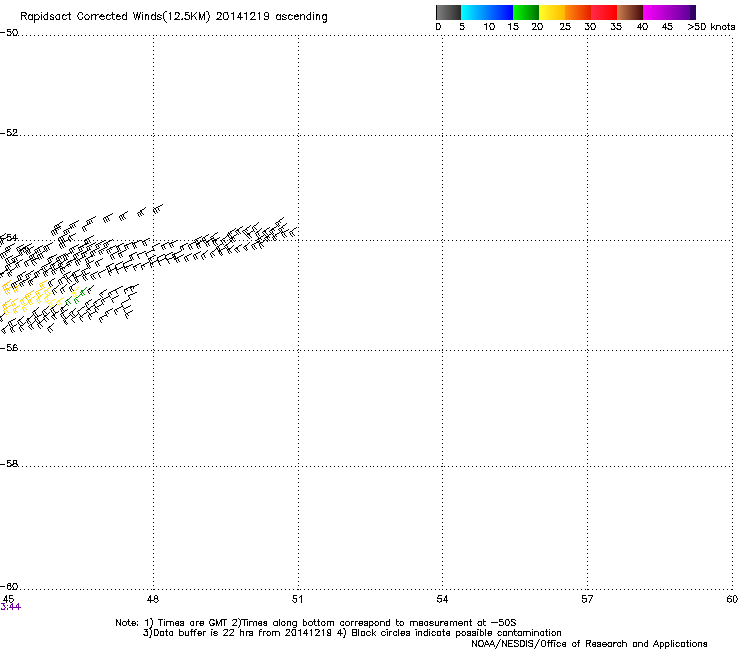Click the orange 25-30 knots legend band
The height and width of the screenshot is (650, 740).
(x=578, y=12)
